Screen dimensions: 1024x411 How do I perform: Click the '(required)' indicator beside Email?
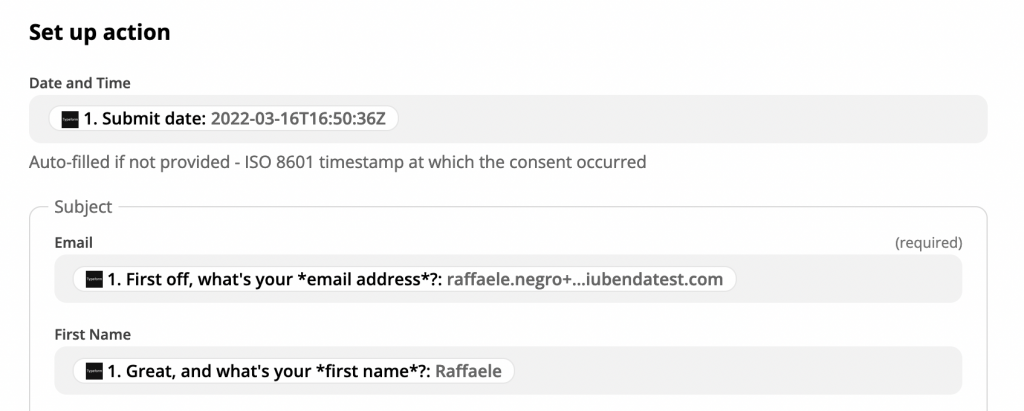(x=928, y=243)
